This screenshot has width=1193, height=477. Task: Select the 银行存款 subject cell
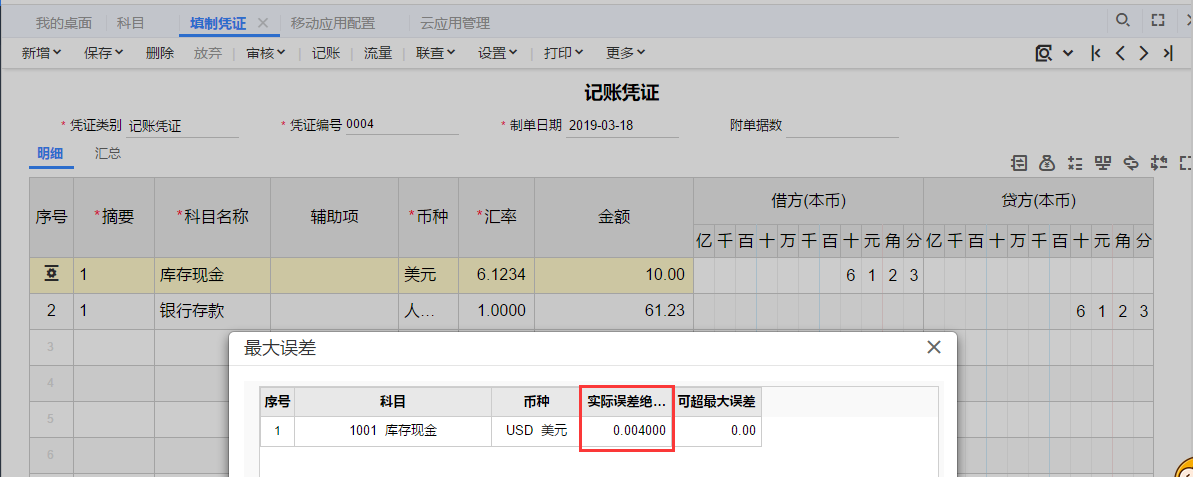point(212,311)
